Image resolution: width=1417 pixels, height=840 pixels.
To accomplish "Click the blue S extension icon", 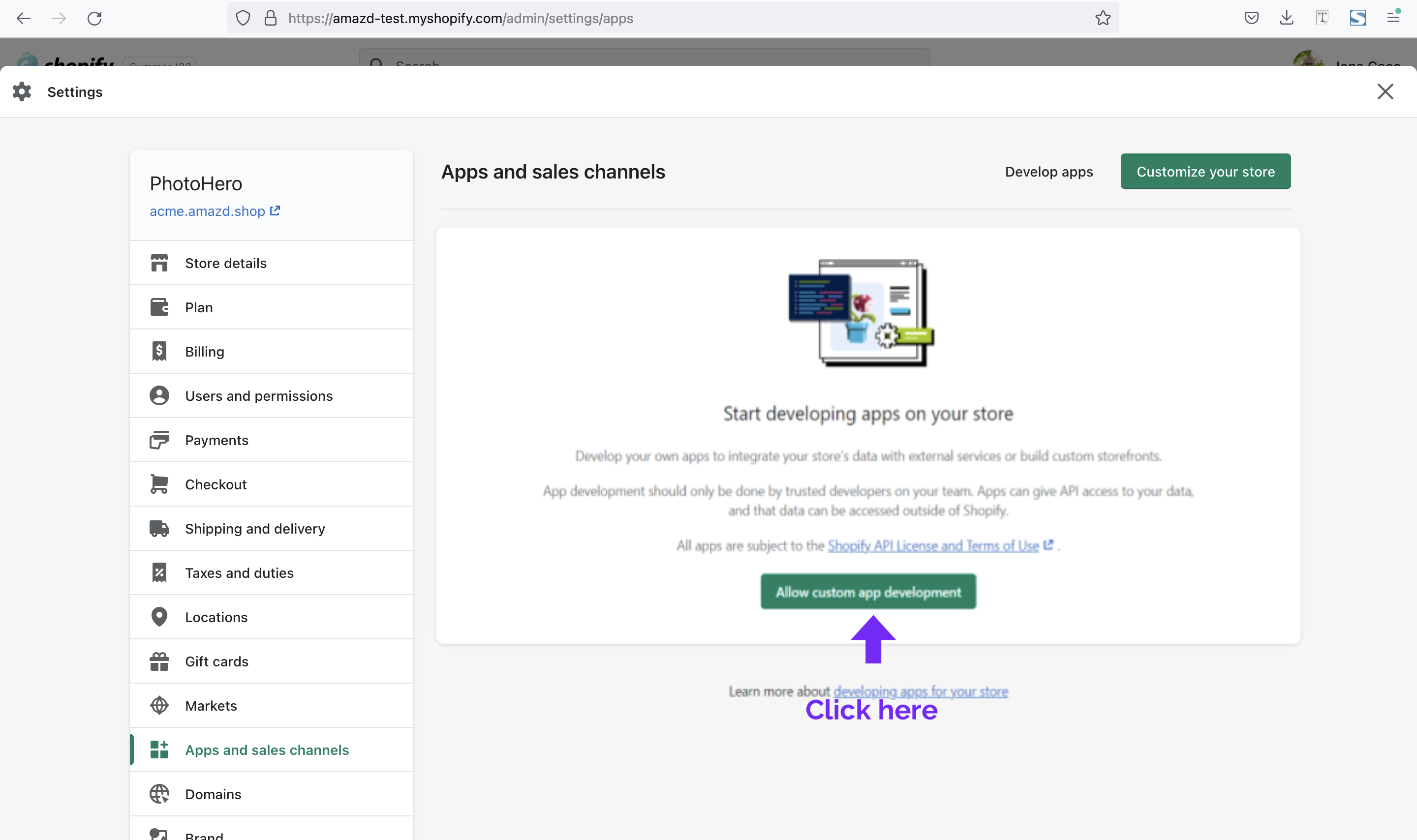I will pos(1357,18).
